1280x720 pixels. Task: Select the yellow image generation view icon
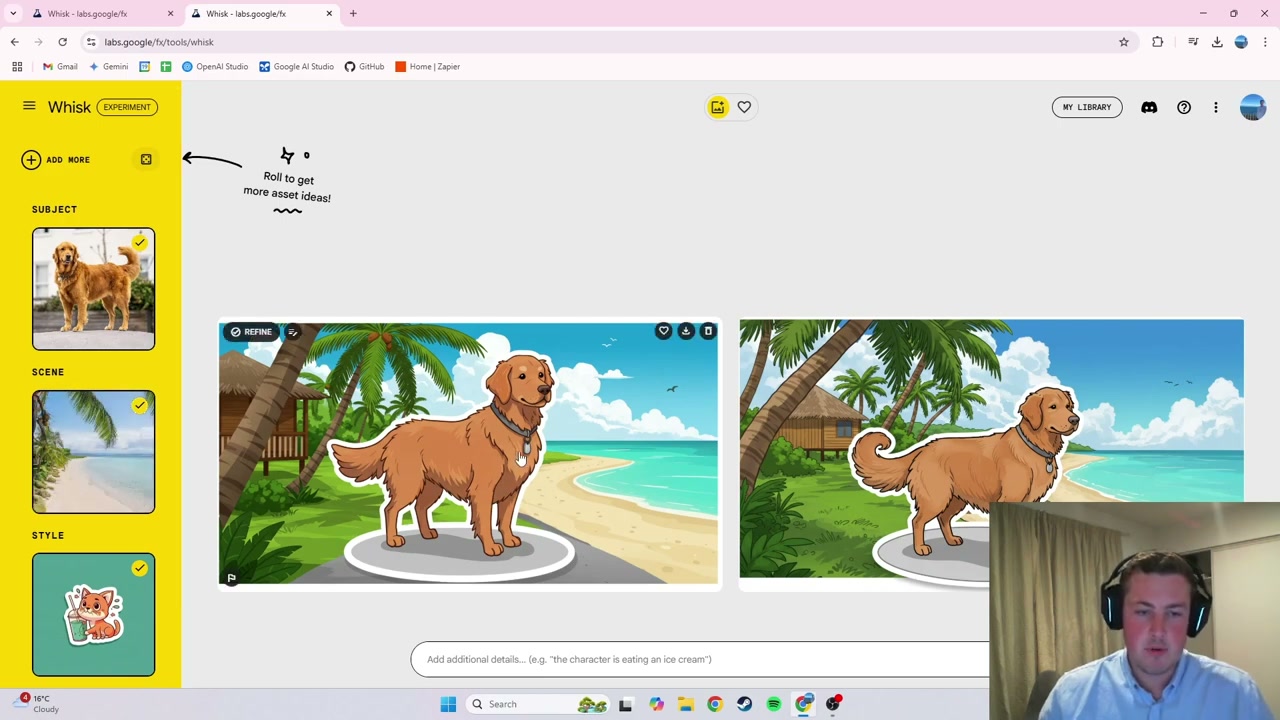point(718,107)
